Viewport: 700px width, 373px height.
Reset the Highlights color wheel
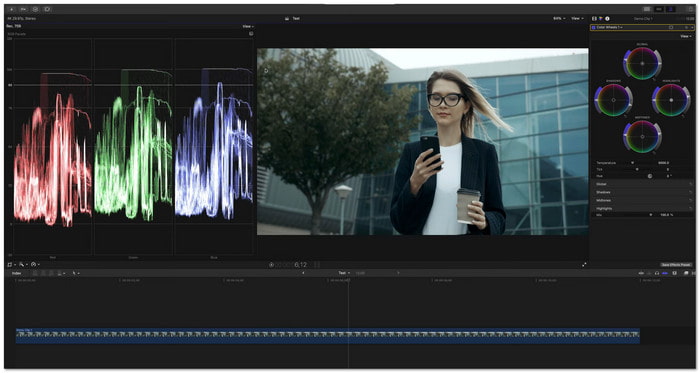point(683,116)
